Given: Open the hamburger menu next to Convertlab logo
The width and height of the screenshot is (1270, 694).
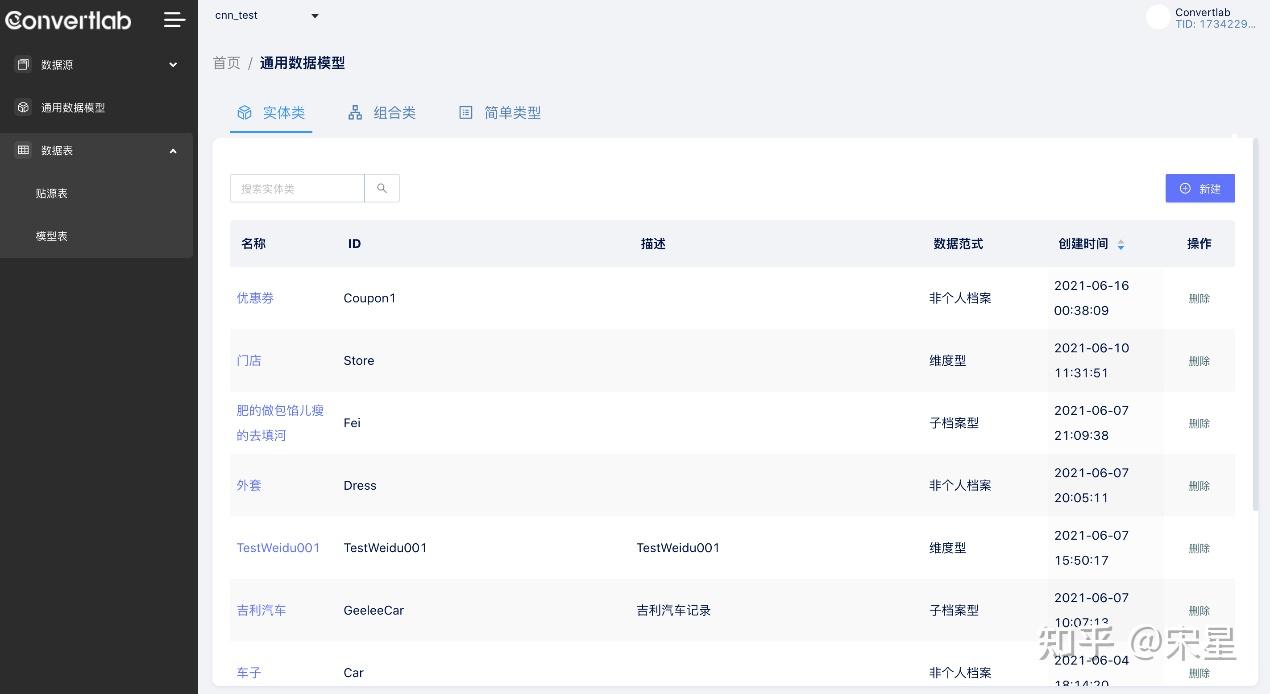Looking at the screenshot, I should click(174, 20).
